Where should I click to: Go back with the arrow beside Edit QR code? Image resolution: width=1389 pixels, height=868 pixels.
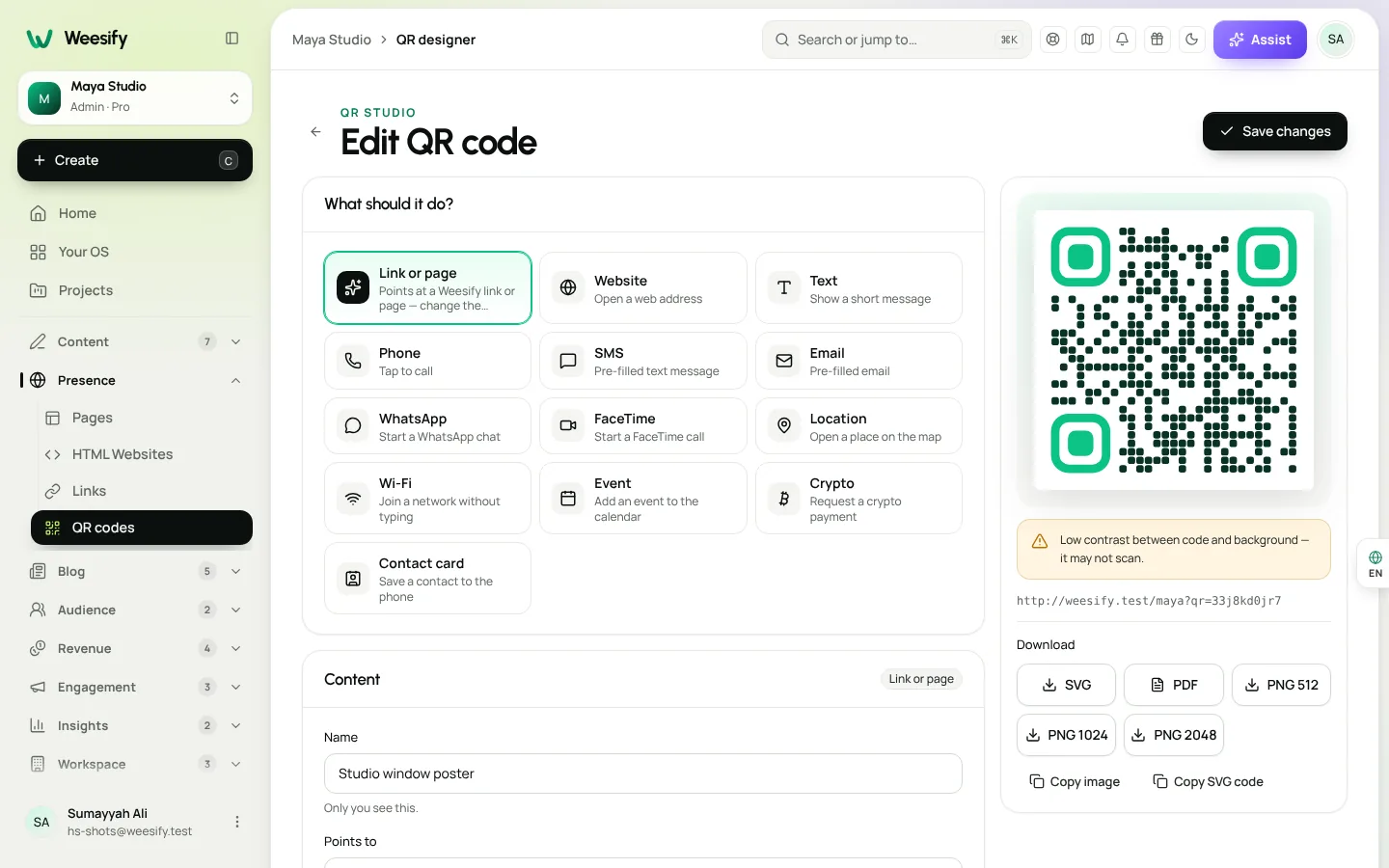(315, 132)
